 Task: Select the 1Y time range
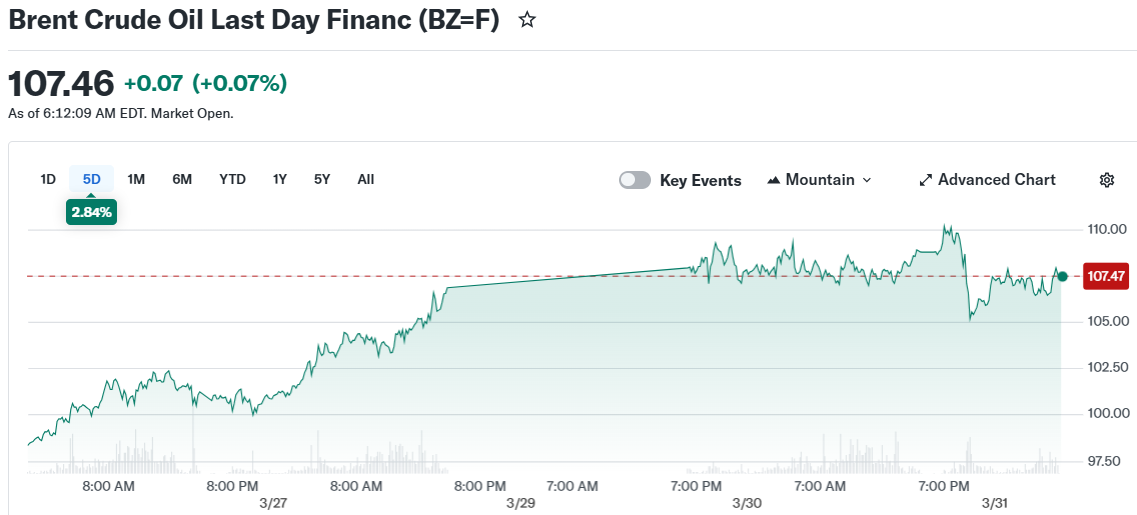[x=280, y=179]
